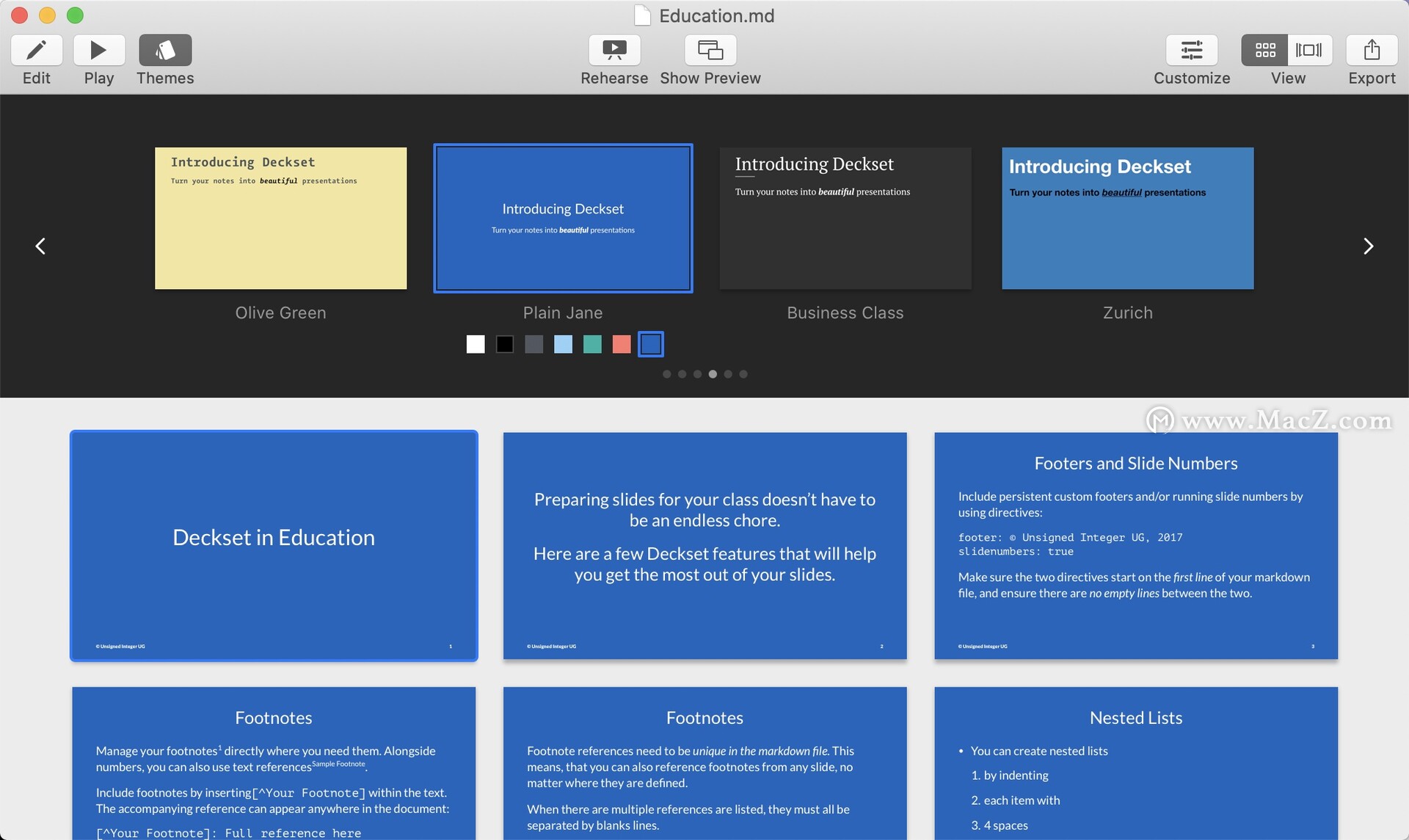Pick the white color variant swatch
Viewport: 1409px width, 840px height.
pyautogui.click(x=476, y=344)
